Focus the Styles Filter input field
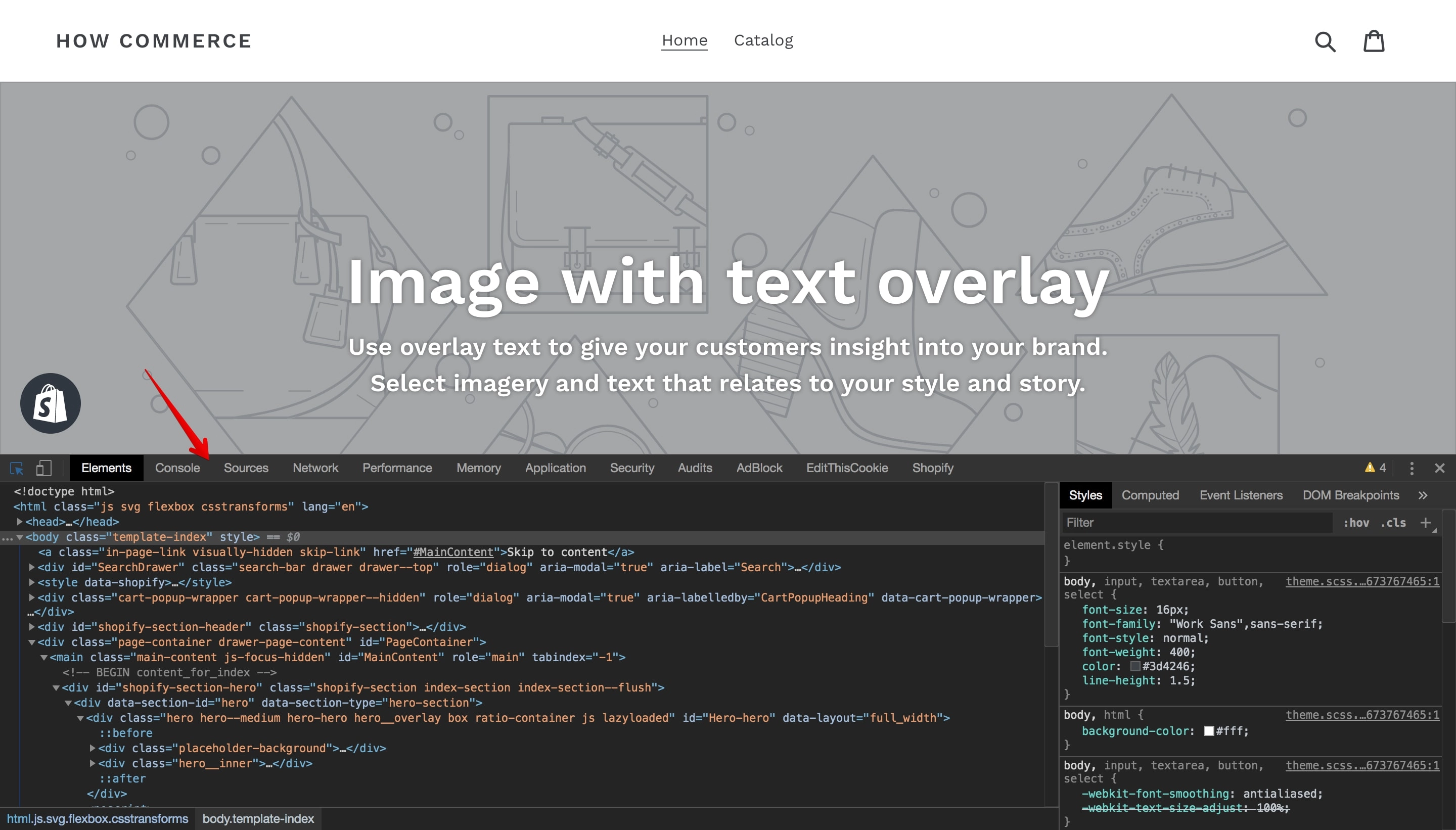This screenshot has width=1456, height=830. click(x=1197, y=523)
